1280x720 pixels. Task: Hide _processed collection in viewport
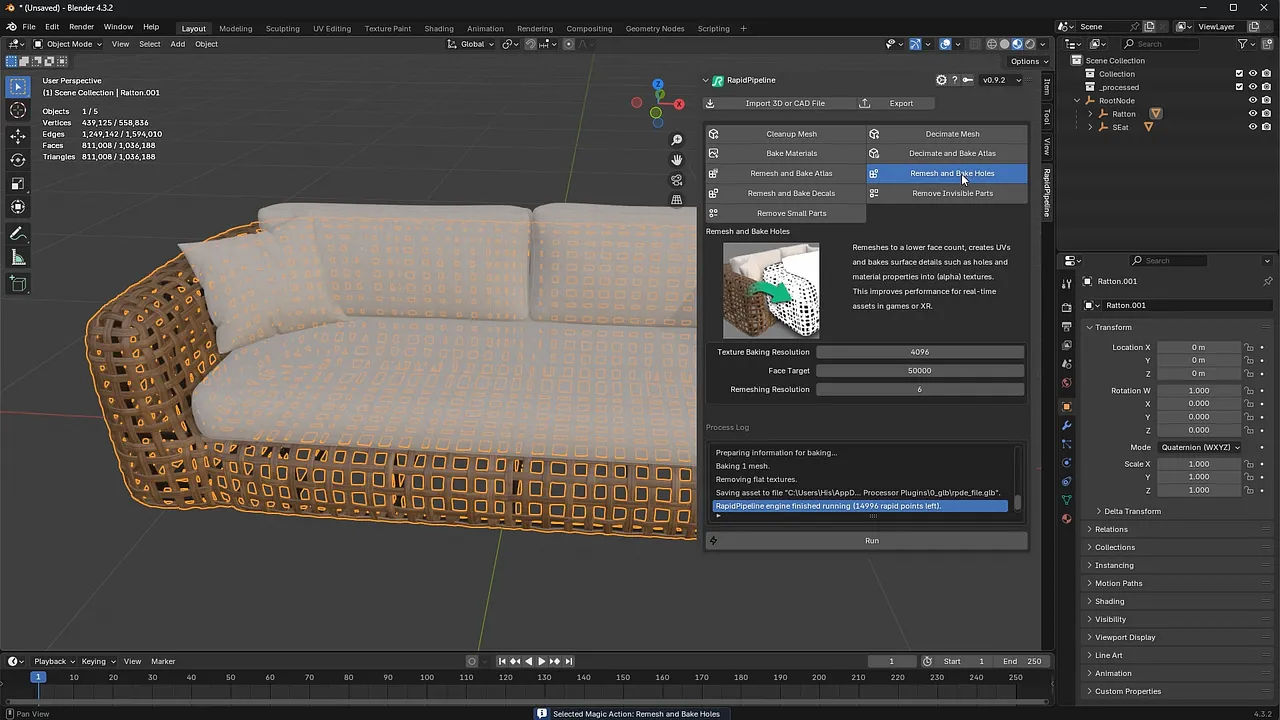click(x=1253, y=87)
